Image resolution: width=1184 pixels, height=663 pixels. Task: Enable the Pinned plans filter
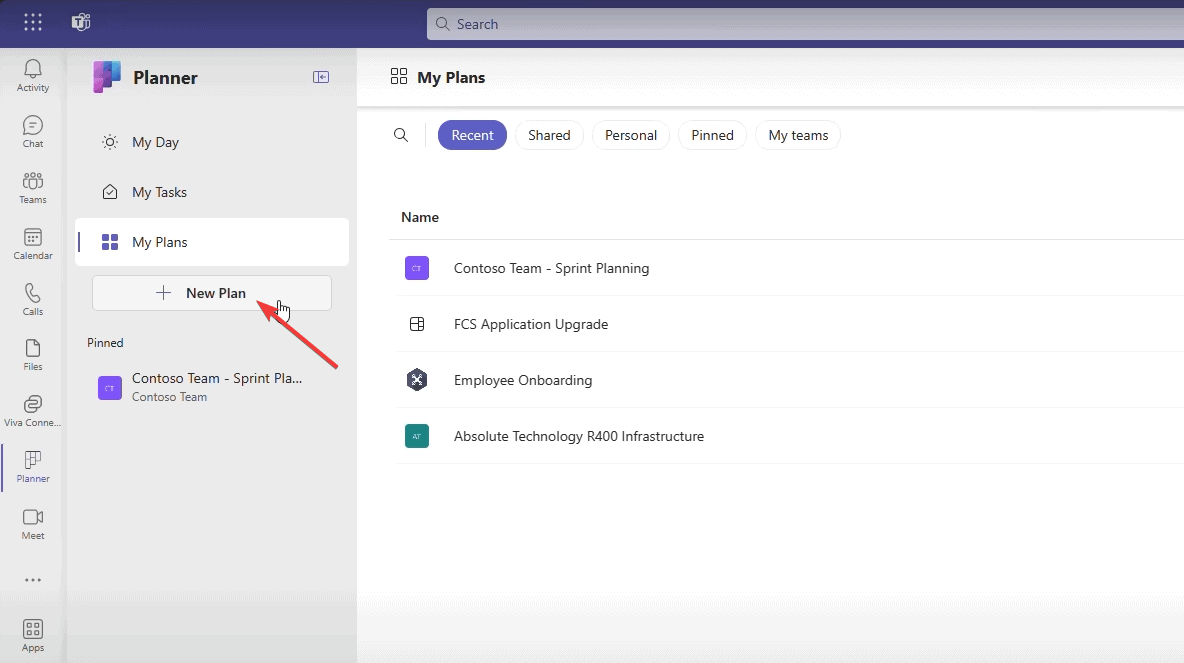point(712,134)
